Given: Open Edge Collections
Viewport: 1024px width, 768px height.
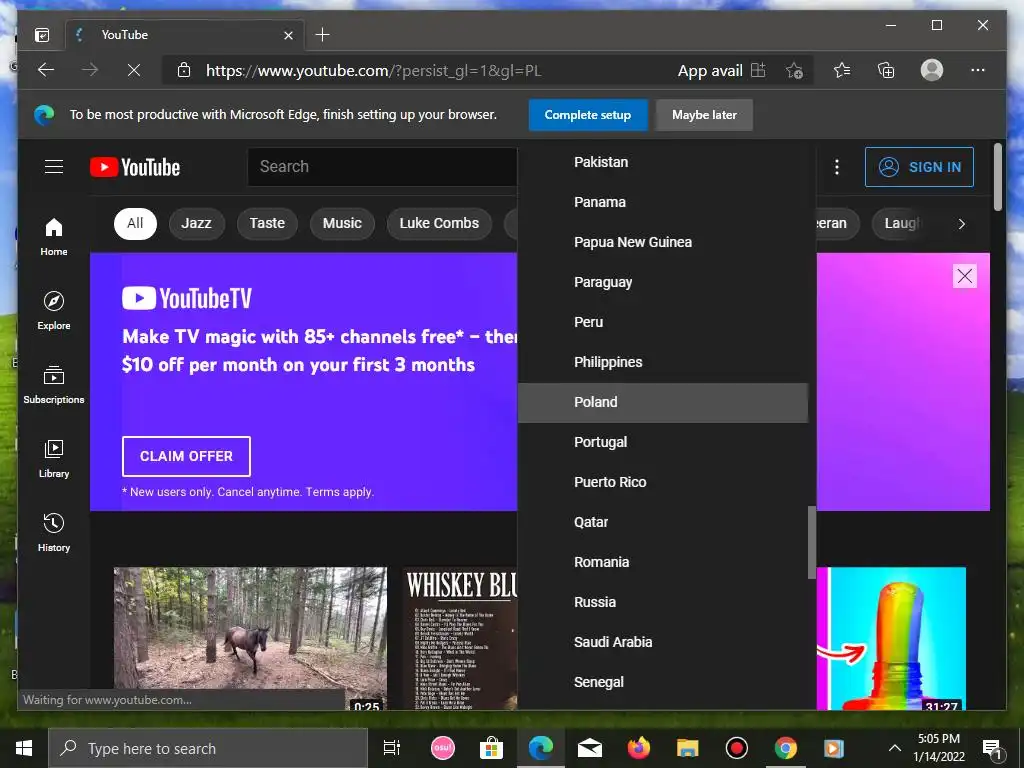Looking at the screenshot, I should pos(886,70).
